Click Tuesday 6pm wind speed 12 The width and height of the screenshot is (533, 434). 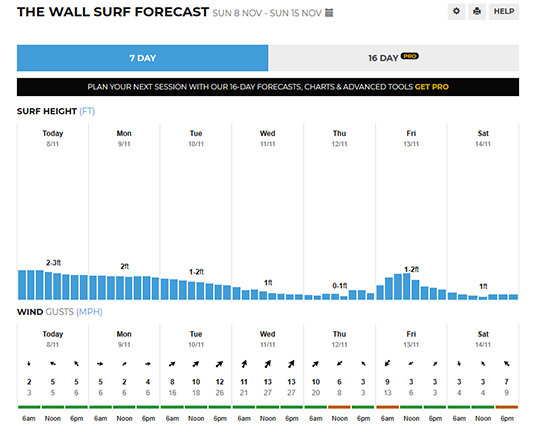pyautogui.click(x=220, y=382)
